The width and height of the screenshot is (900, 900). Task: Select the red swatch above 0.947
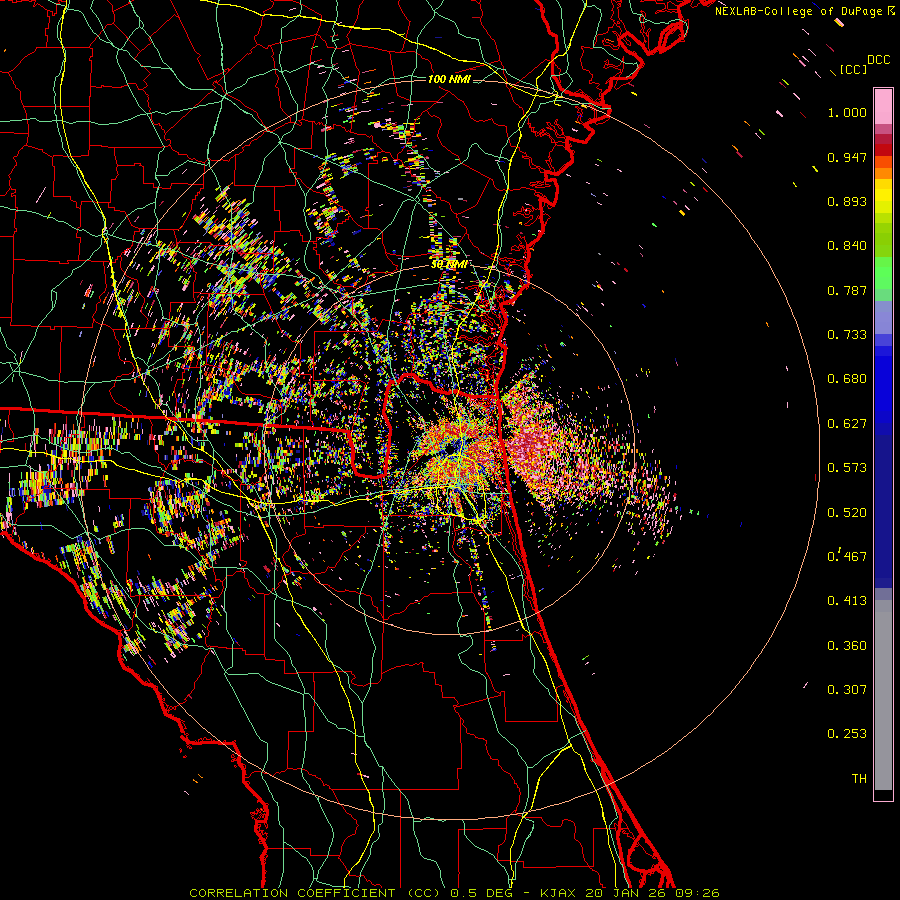coord(883,150)
